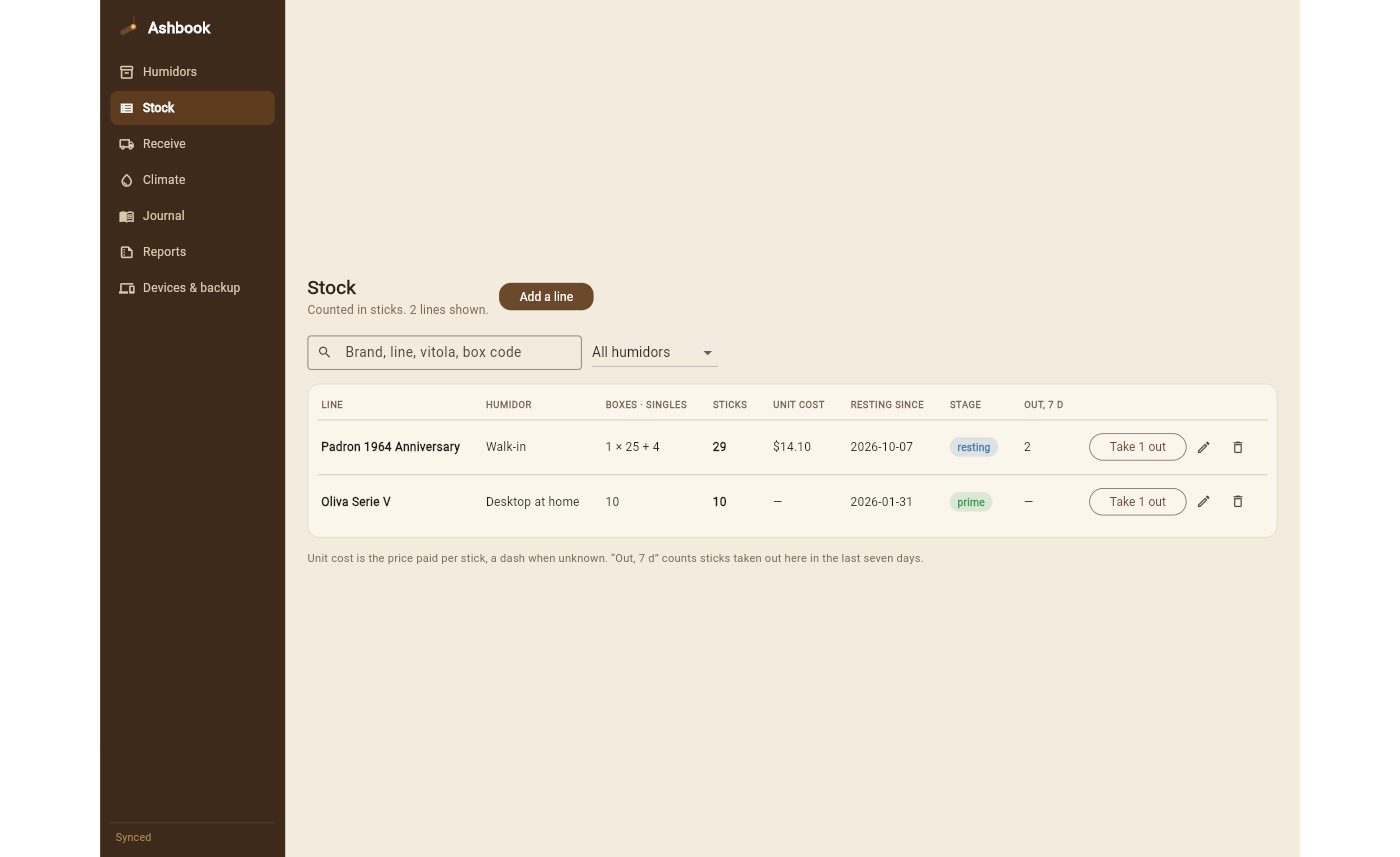Click the Oliva Serie V line name

click(356, 502)
